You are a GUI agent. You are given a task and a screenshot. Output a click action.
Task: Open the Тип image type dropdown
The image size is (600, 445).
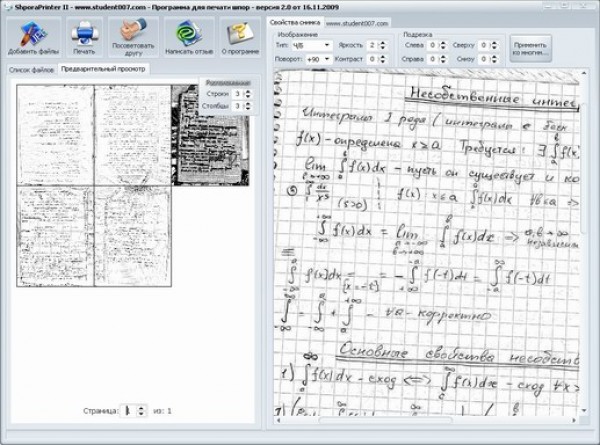[327, 45]
